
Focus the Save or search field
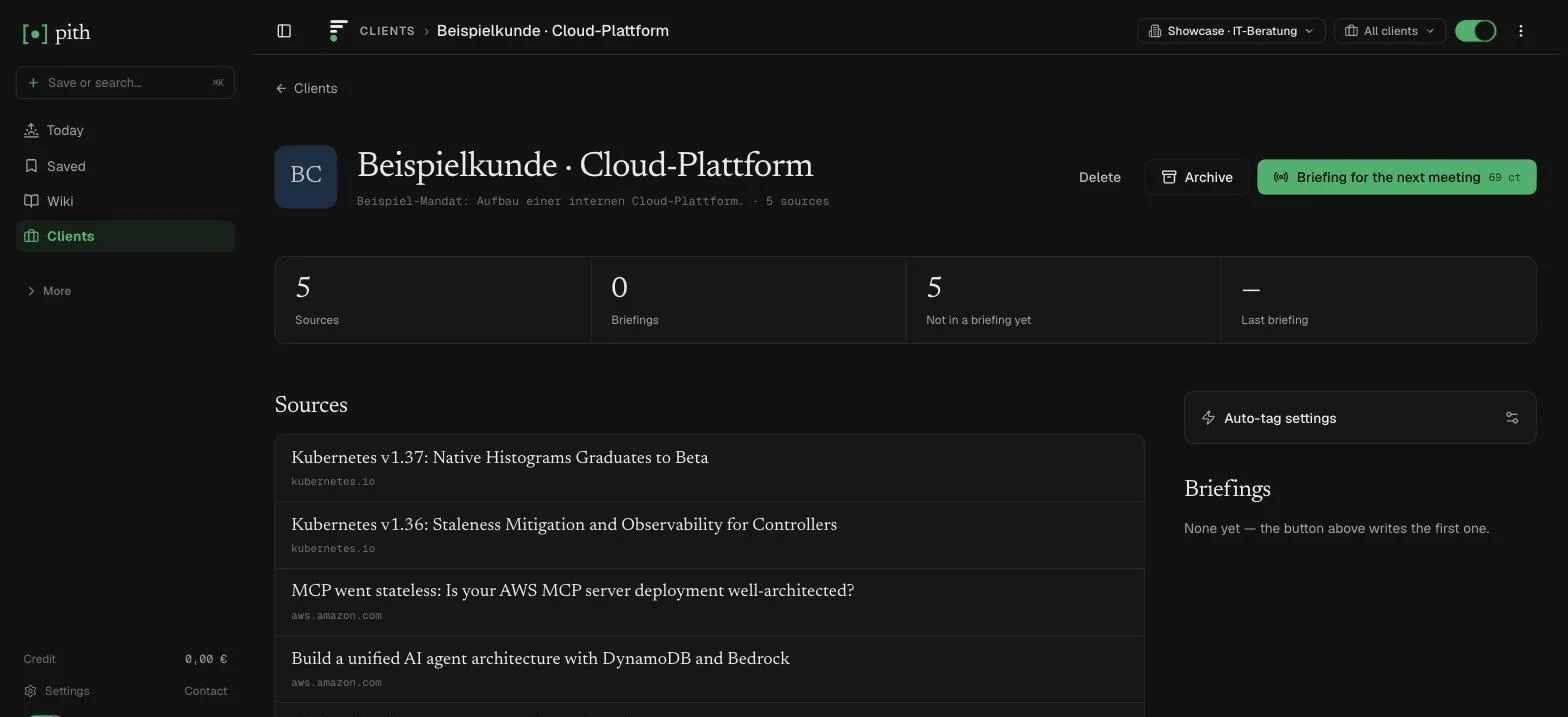pyautogui.click(x=125, y=82)
